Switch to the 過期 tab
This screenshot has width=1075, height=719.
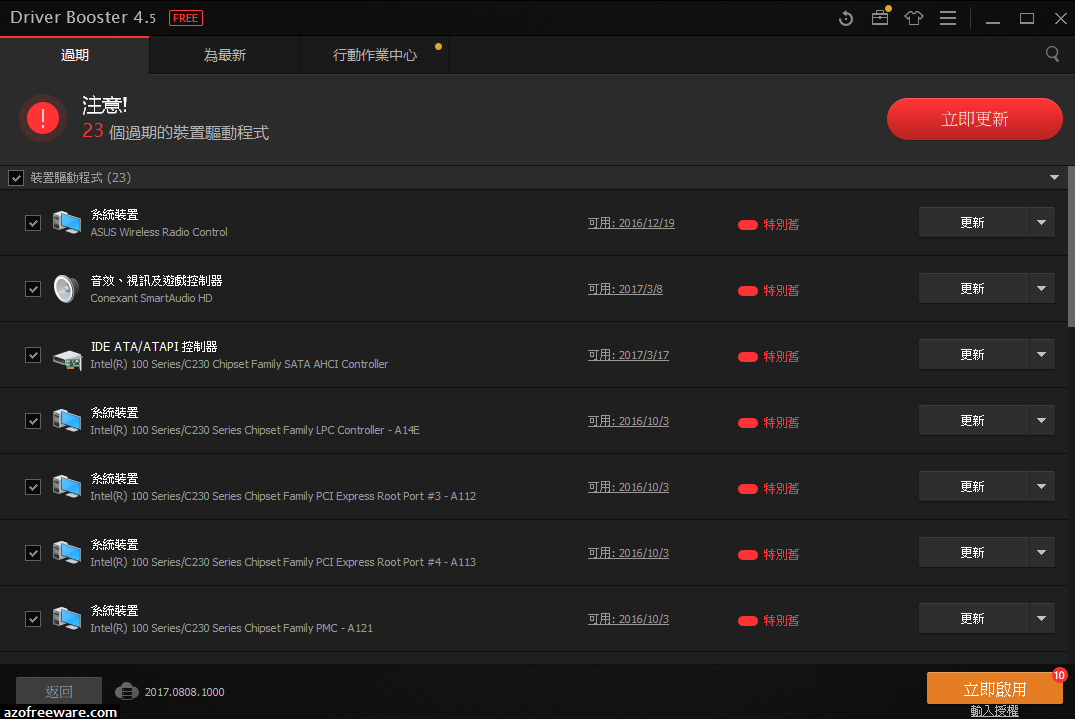coord(74,55)
